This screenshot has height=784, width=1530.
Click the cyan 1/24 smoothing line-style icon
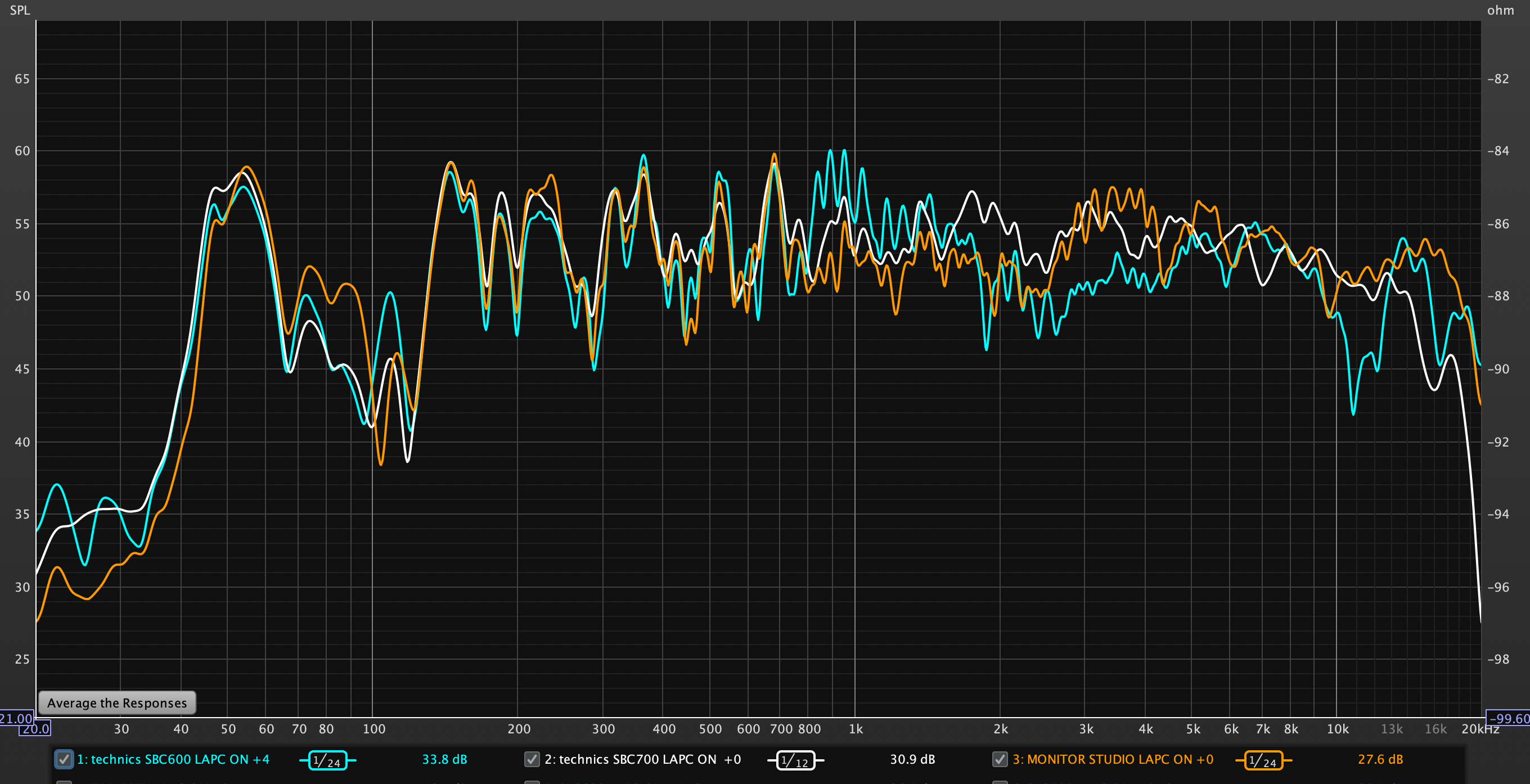(327, 760)
